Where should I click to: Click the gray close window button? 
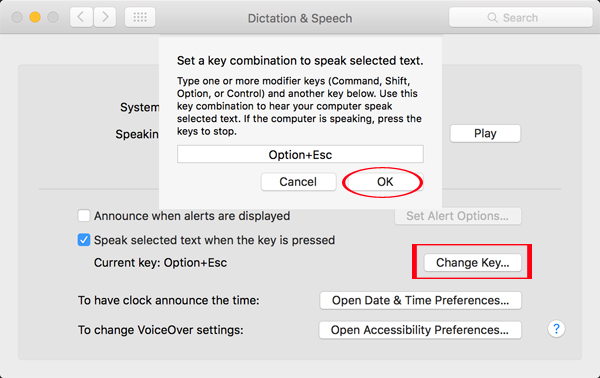pyautogui.click(x=17, y=17)
